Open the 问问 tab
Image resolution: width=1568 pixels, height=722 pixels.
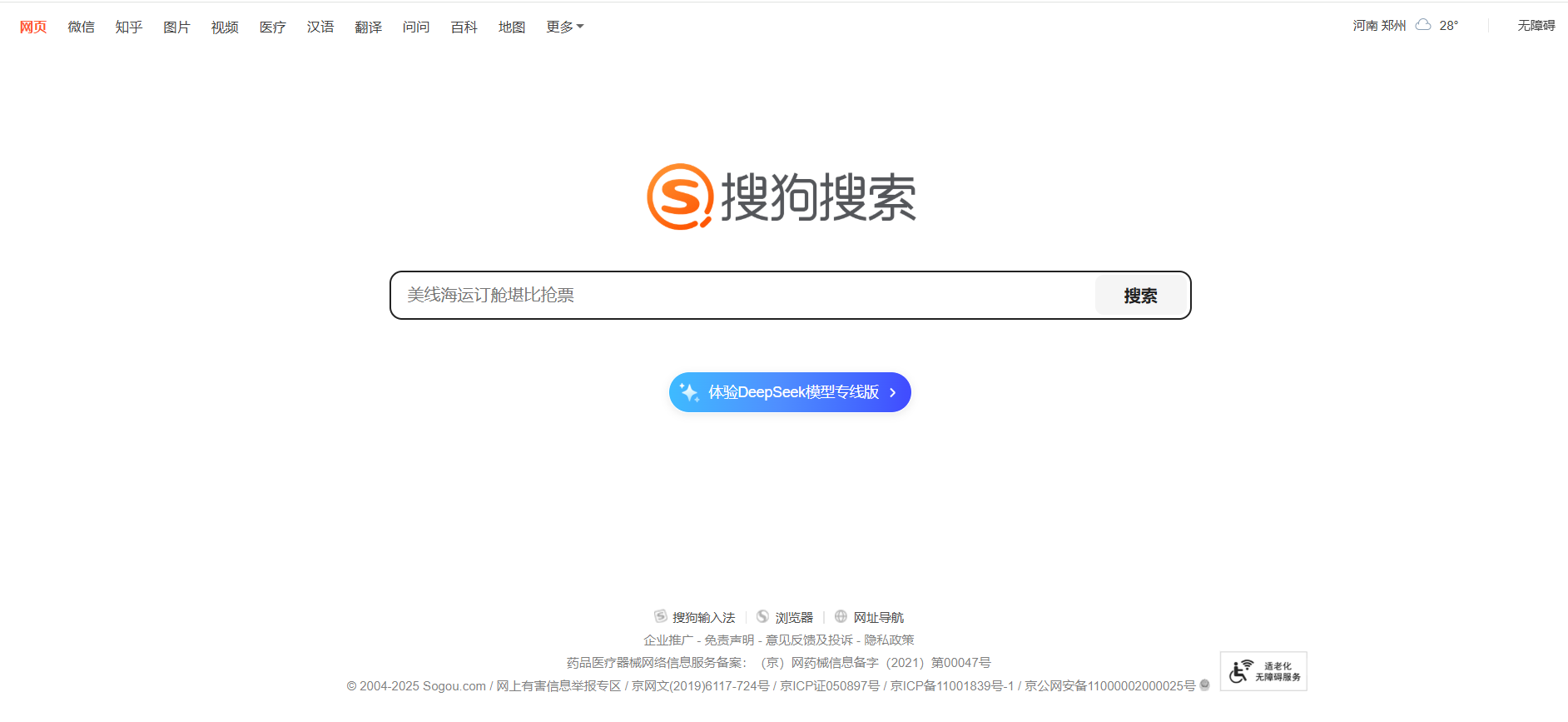[x=416, y=27]
